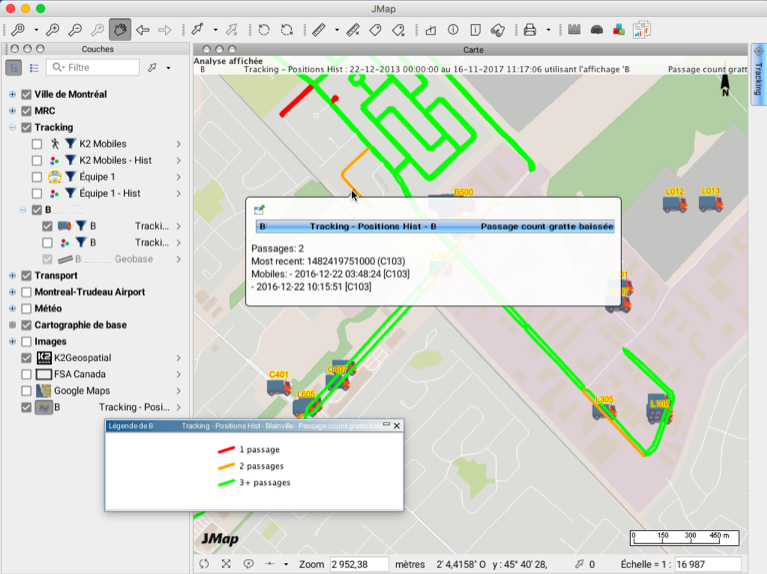Viewport: 767px width, 574px height.
Task: Click the Échelle scale input field
Action: click(708, 564)
